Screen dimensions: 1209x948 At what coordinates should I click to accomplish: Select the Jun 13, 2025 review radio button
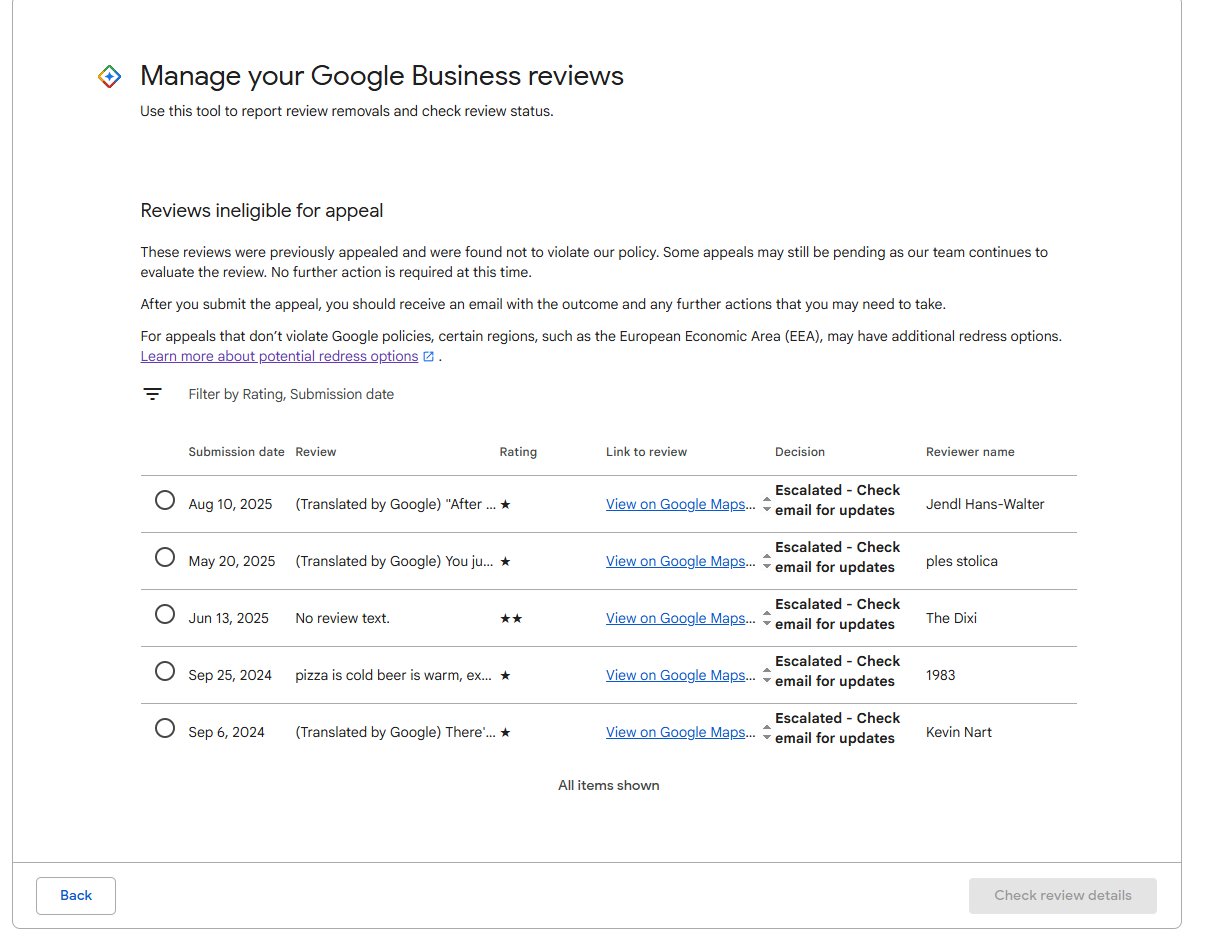[x=165, y=614]
